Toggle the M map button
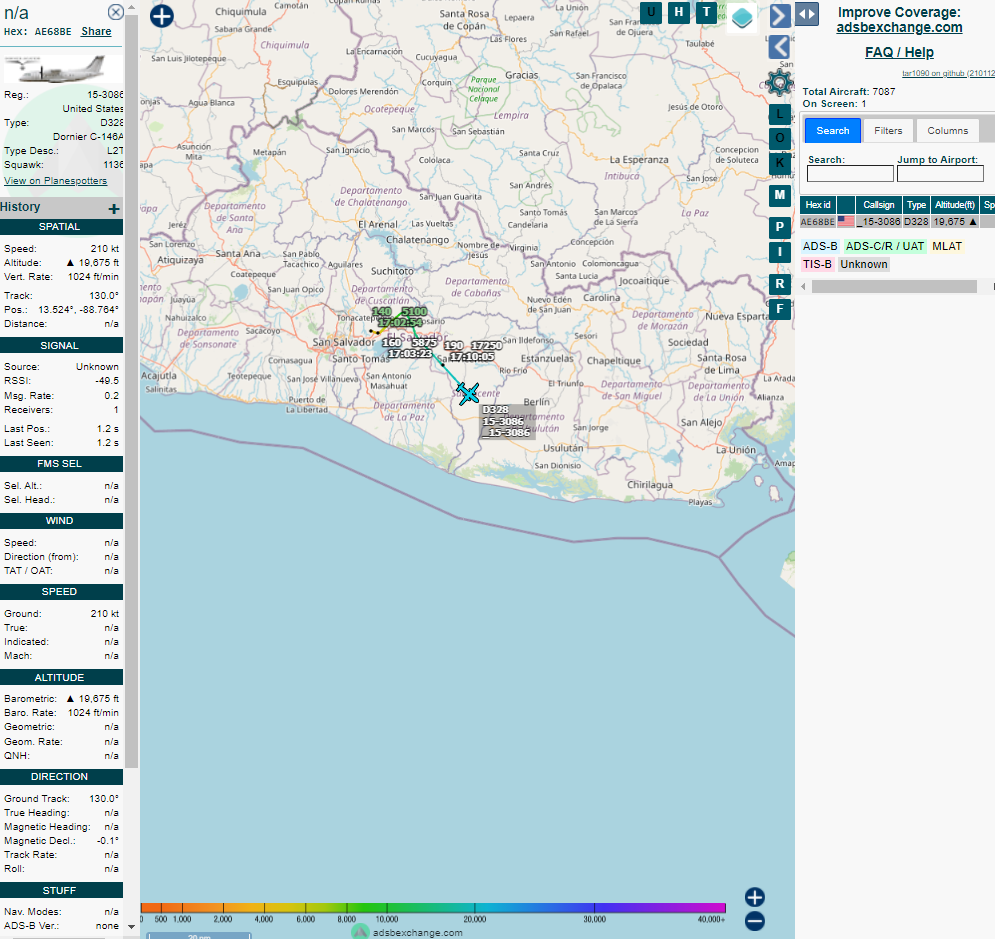The image size is (995, 939). 780,195
